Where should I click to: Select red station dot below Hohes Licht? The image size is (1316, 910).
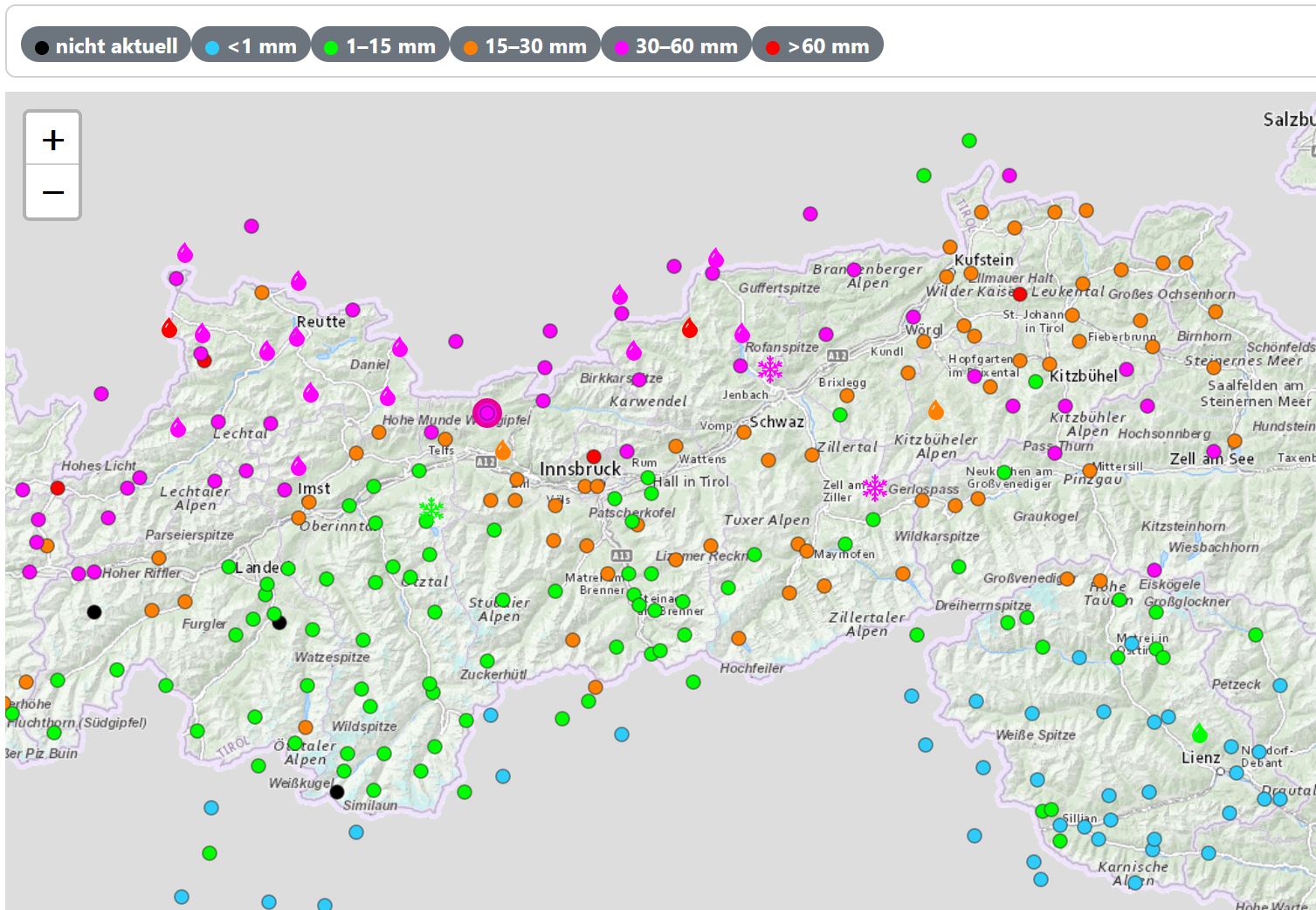pos(58,487)
